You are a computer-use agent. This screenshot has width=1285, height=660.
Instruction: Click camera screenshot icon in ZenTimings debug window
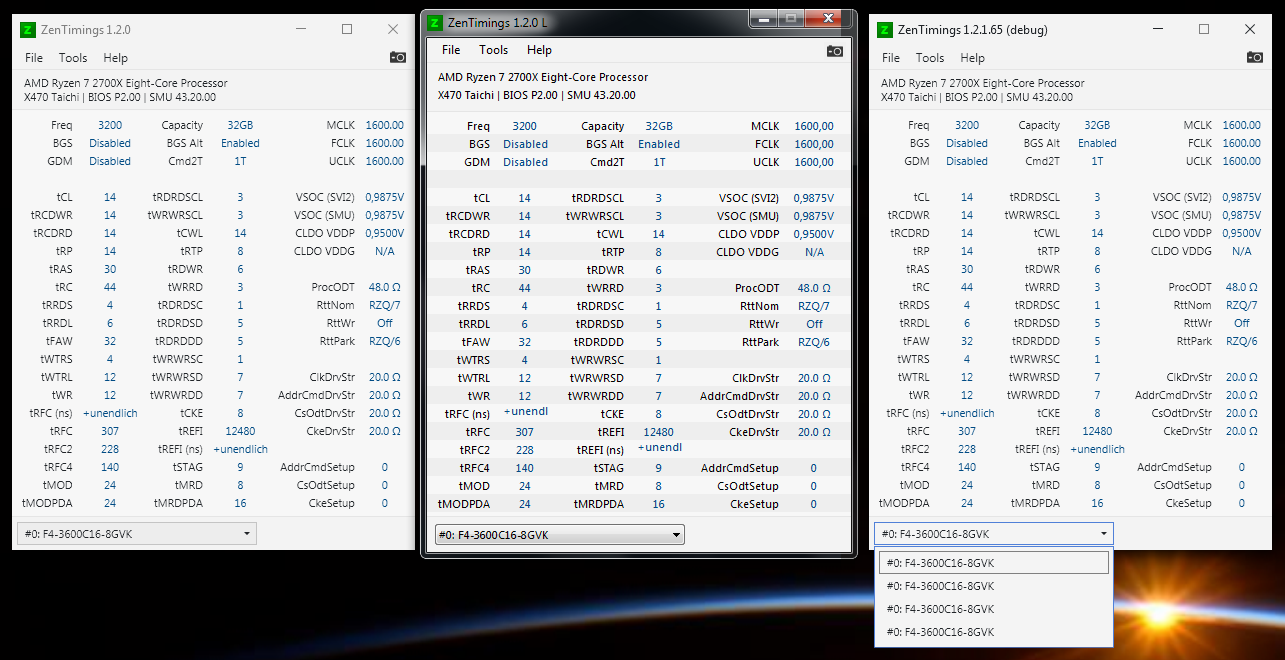point(1254,58)
